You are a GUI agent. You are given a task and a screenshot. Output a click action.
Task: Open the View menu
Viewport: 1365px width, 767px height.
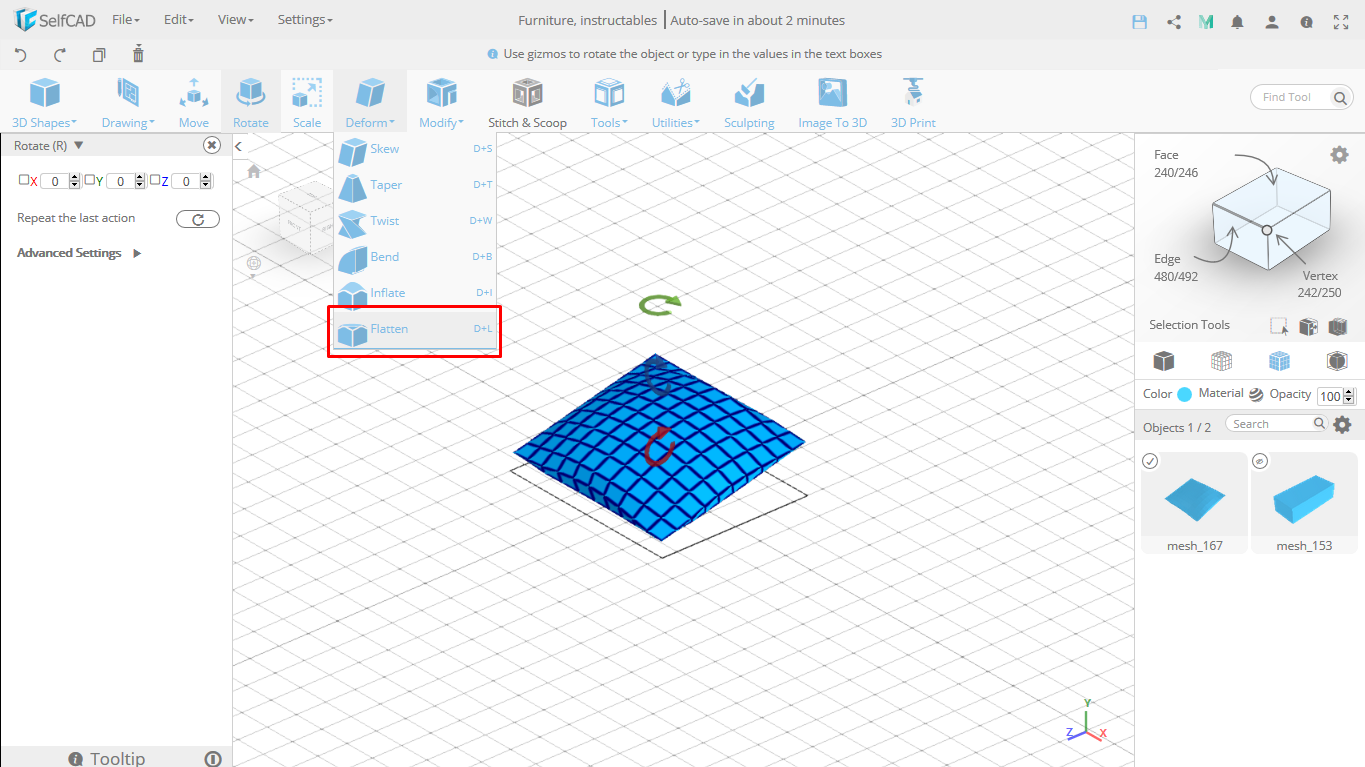tap(236, 20)
